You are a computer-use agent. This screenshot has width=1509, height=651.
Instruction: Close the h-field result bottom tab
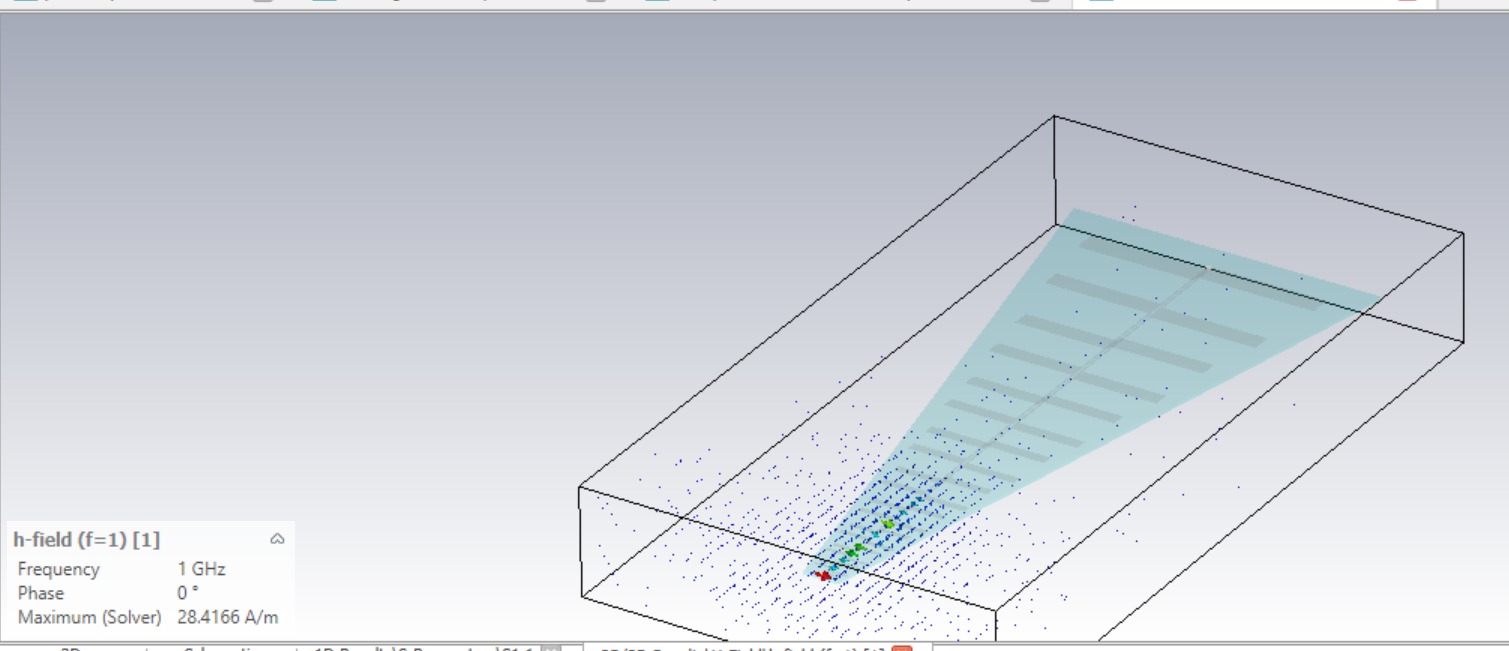pyautogui.click(x=901, y=649)
